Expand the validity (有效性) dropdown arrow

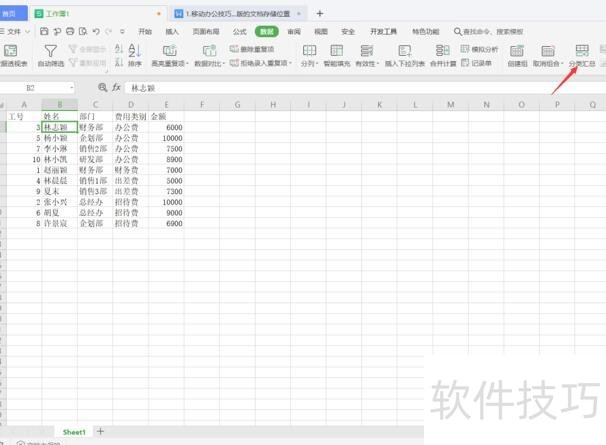(378, 63)
